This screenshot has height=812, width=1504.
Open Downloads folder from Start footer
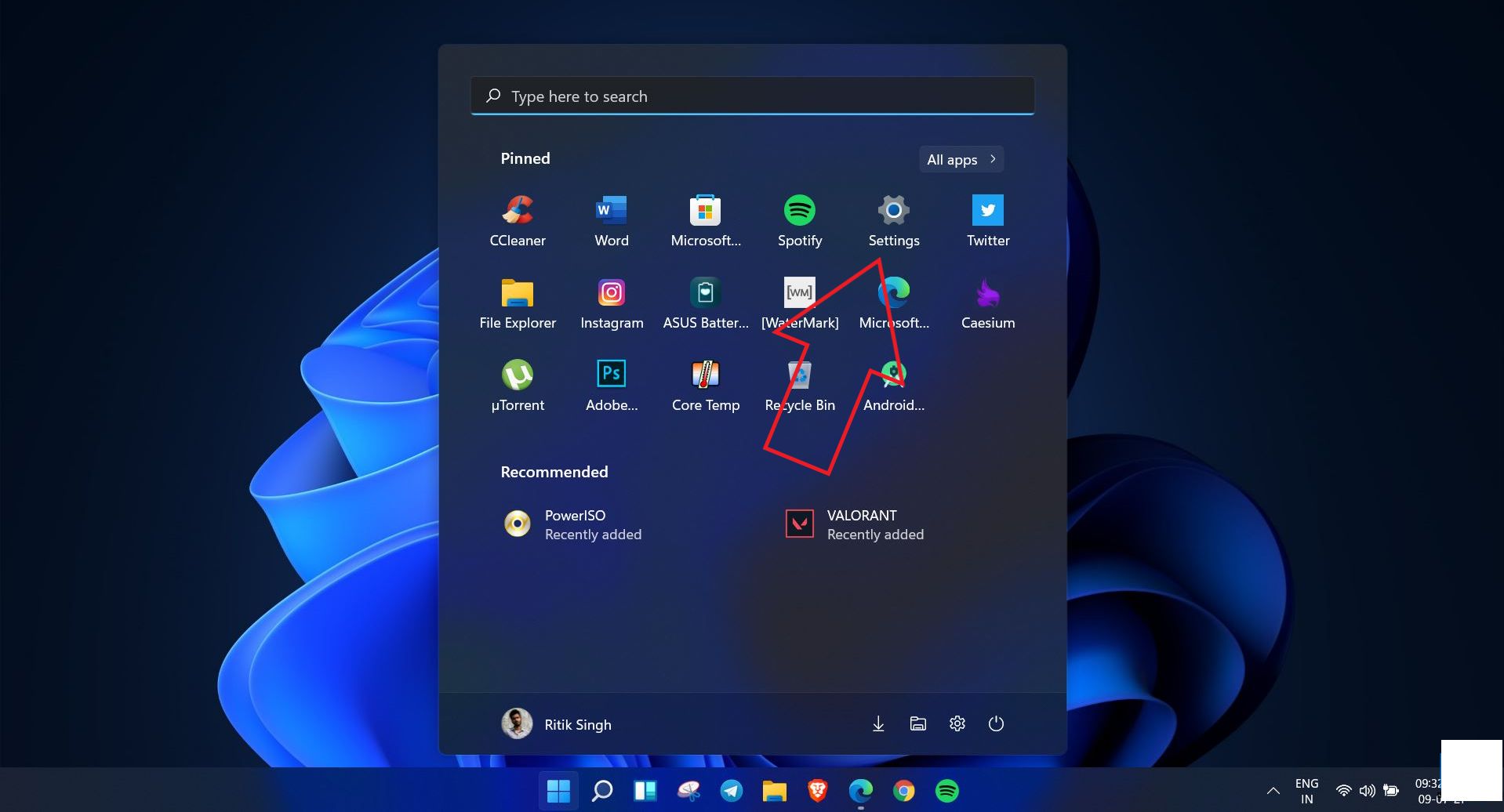pos(878,723)
